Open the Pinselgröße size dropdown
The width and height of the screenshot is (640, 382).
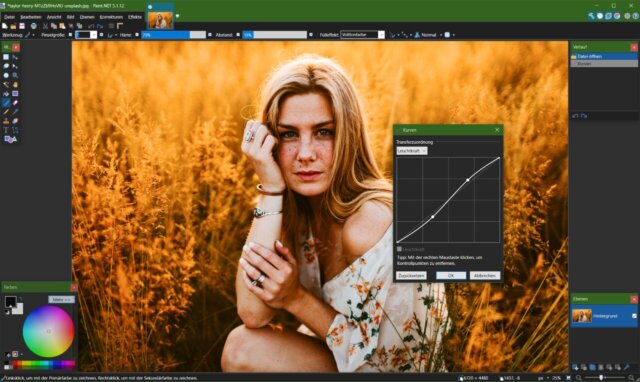pyautogui.click(x=93, y=35)
